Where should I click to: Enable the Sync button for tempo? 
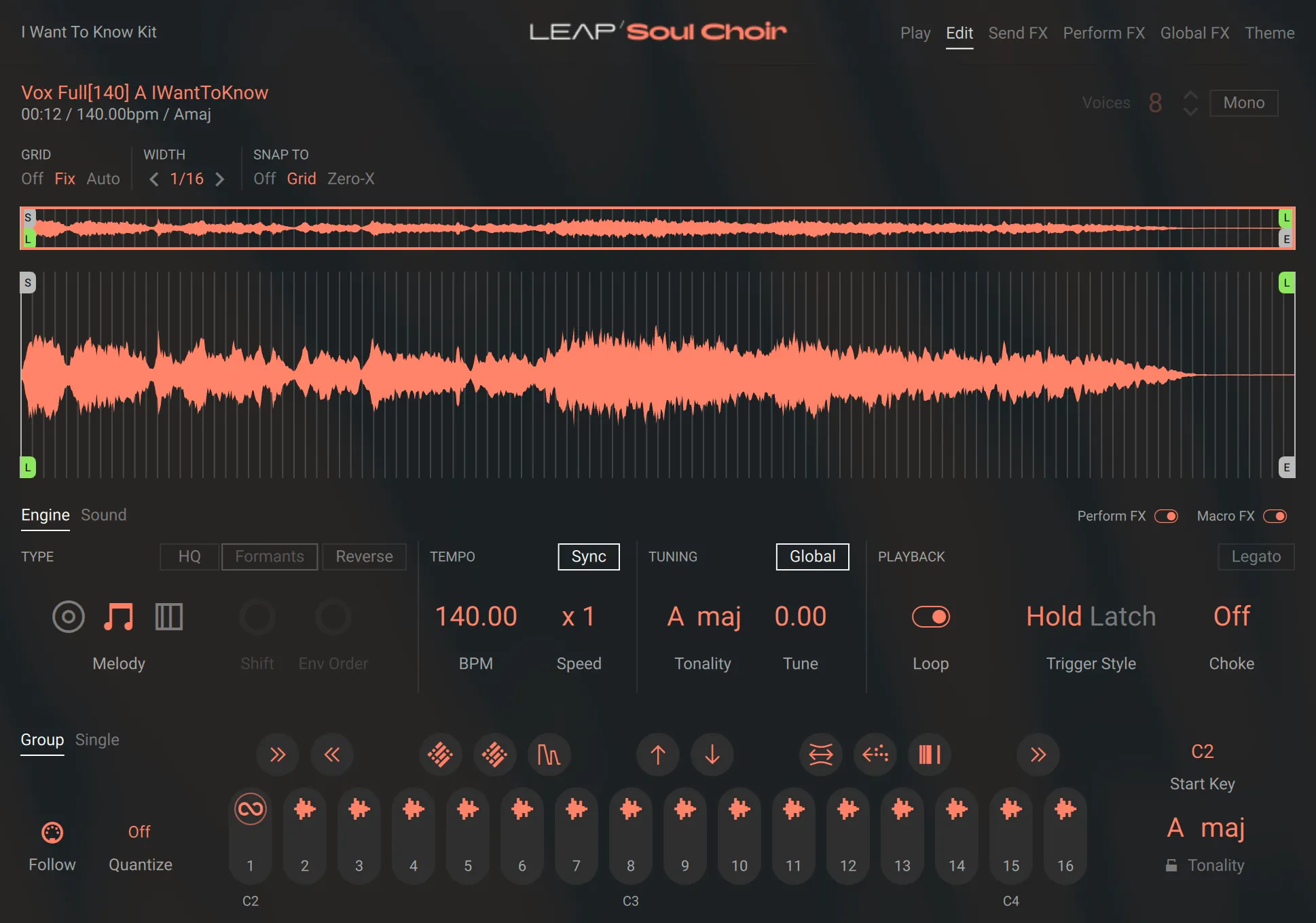(x=588, y=556)
